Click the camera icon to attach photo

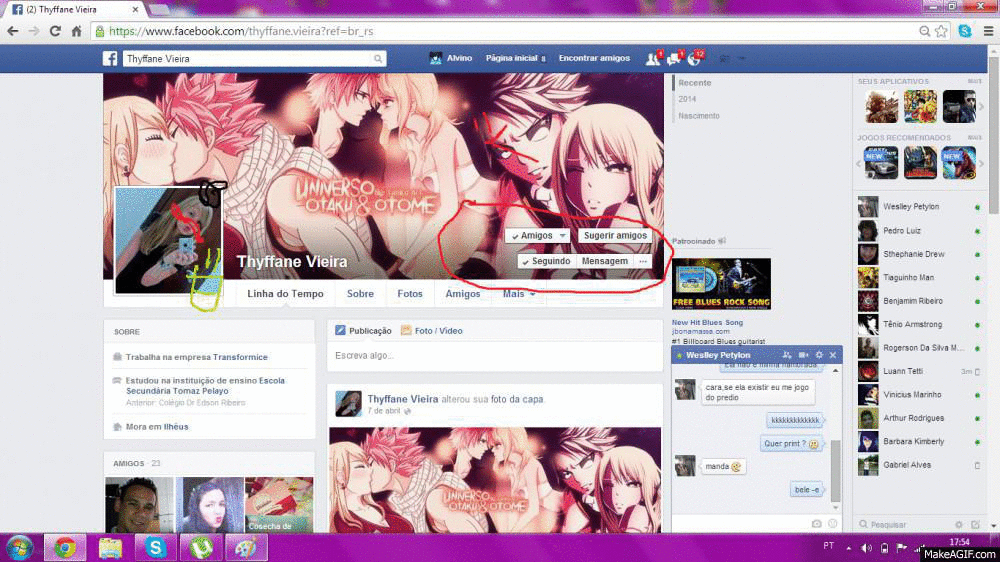[816, 523]
